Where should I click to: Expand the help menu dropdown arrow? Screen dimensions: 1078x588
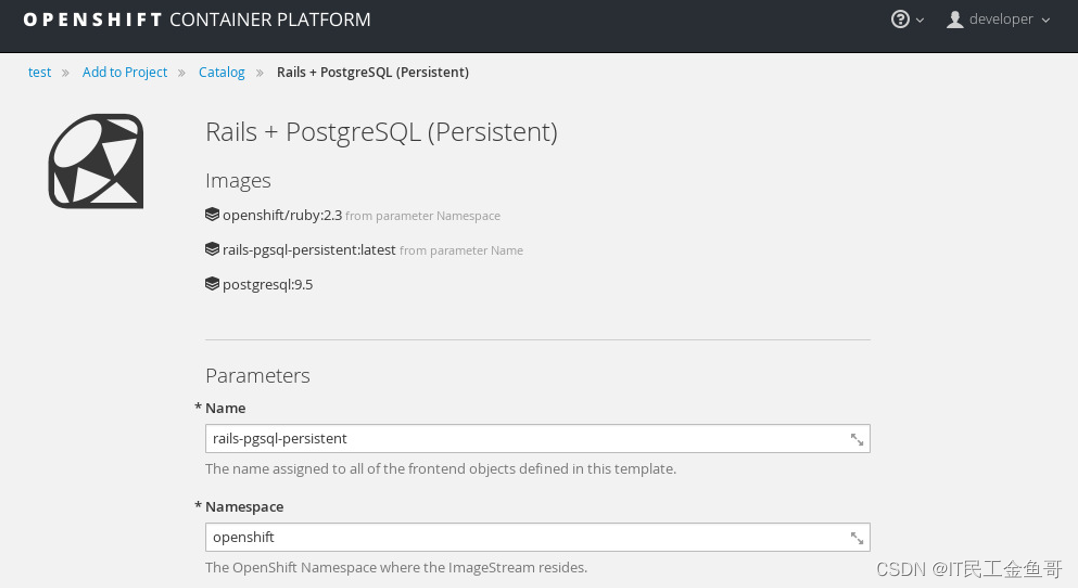click(920, 20)
